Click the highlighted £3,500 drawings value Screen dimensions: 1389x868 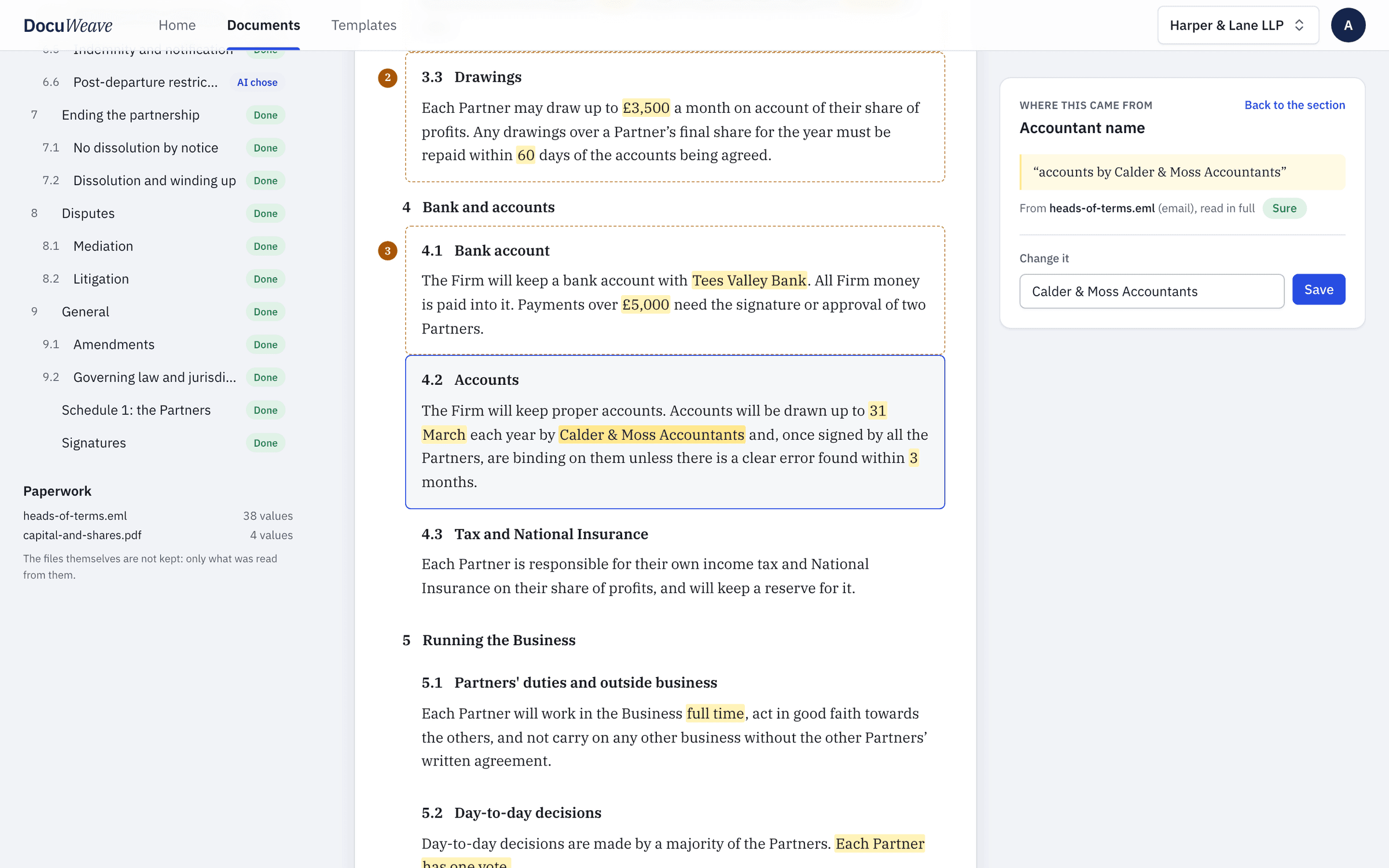[x=646, y=108]
